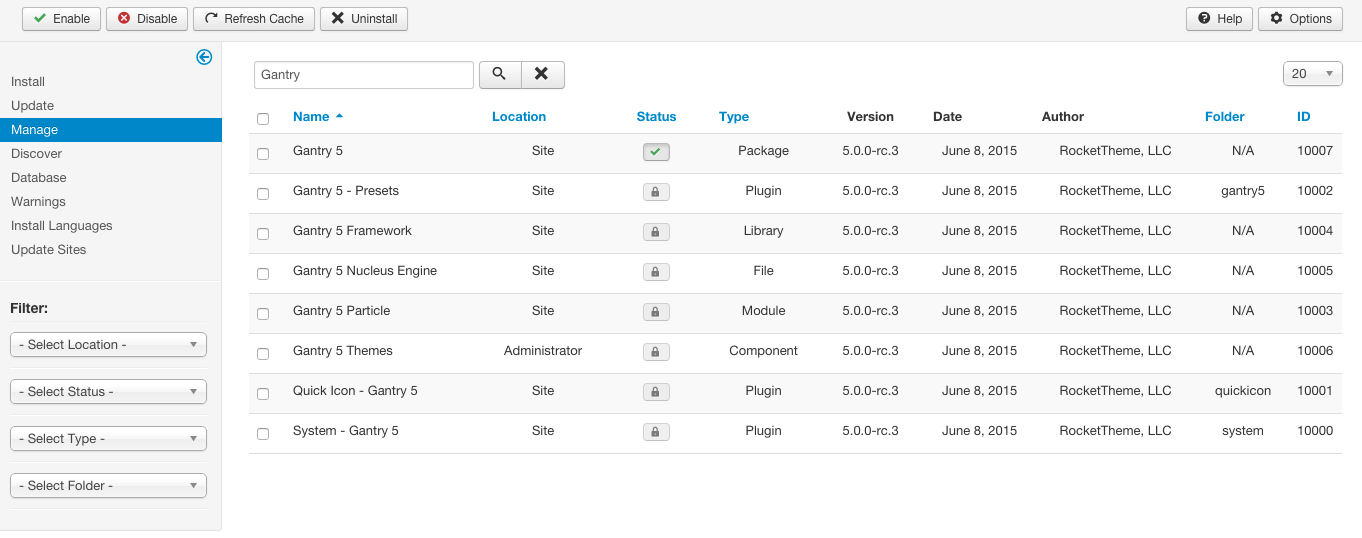Clear the search with the X icon
1362x538 pixels.
[542, 75]
